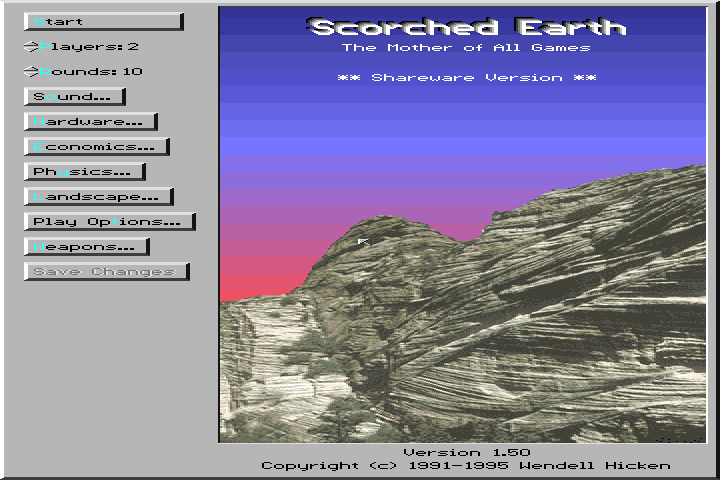The width and height of the screenshot is (720, 480).
Task: Open the Play Options... menu
Action: (109, 222)
